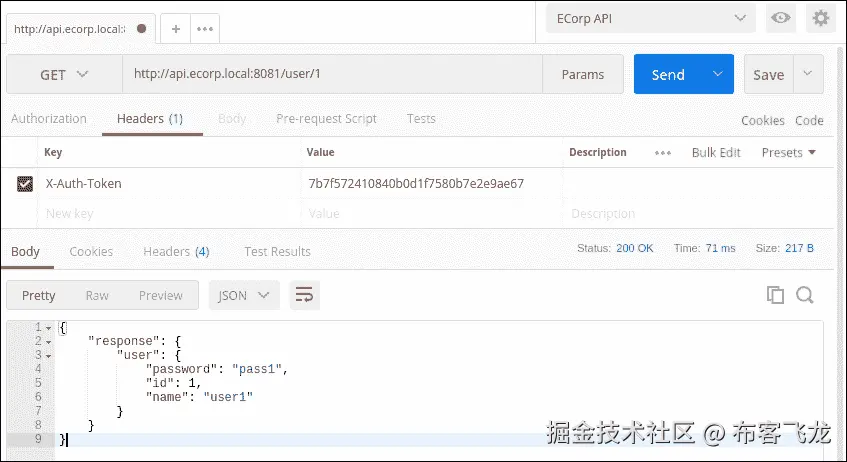This screenshot has height=462, width=847.
Task: Open the Save button dropdown arrow
Action: (808, 74)
